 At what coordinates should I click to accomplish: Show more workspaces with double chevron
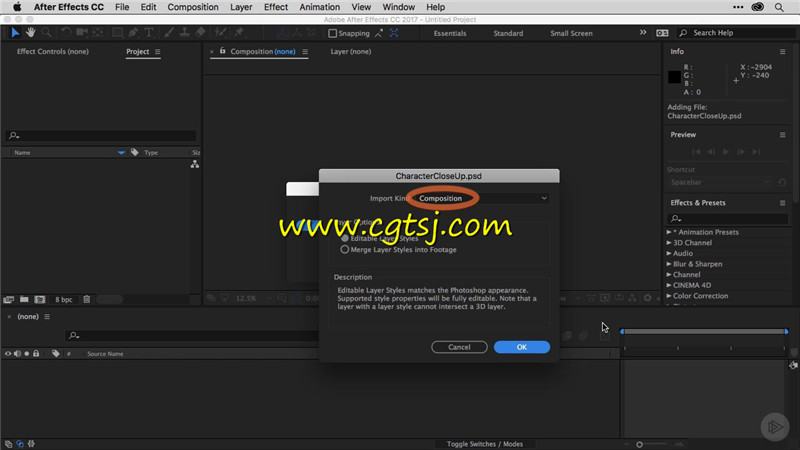[x=643, y=33]
